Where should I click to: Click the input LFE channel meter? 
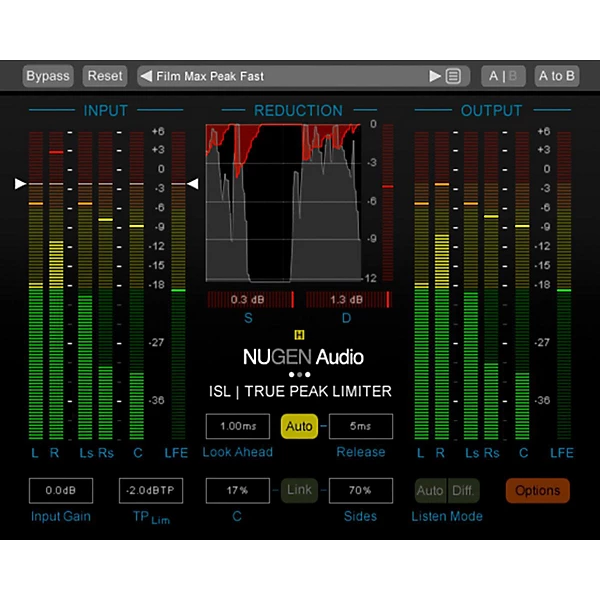tap(178, 285)
